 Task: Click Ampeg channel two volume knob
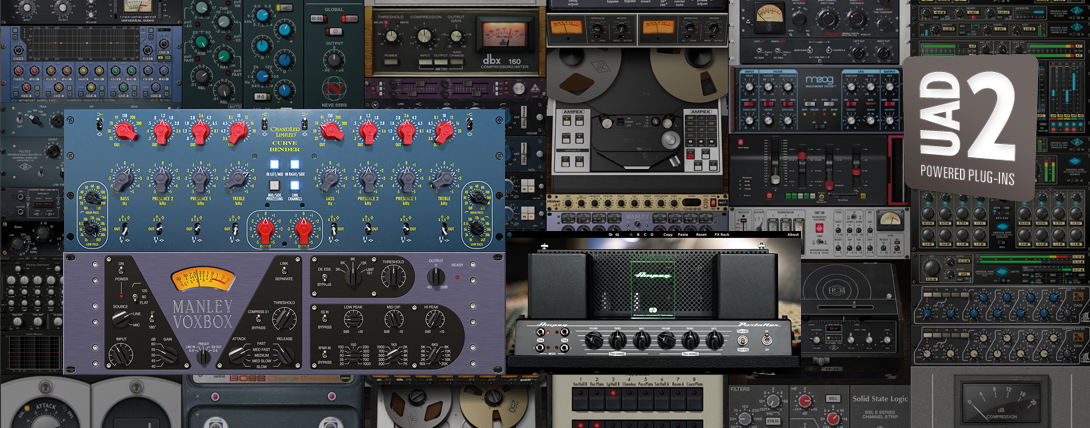[x=667, y=340]
